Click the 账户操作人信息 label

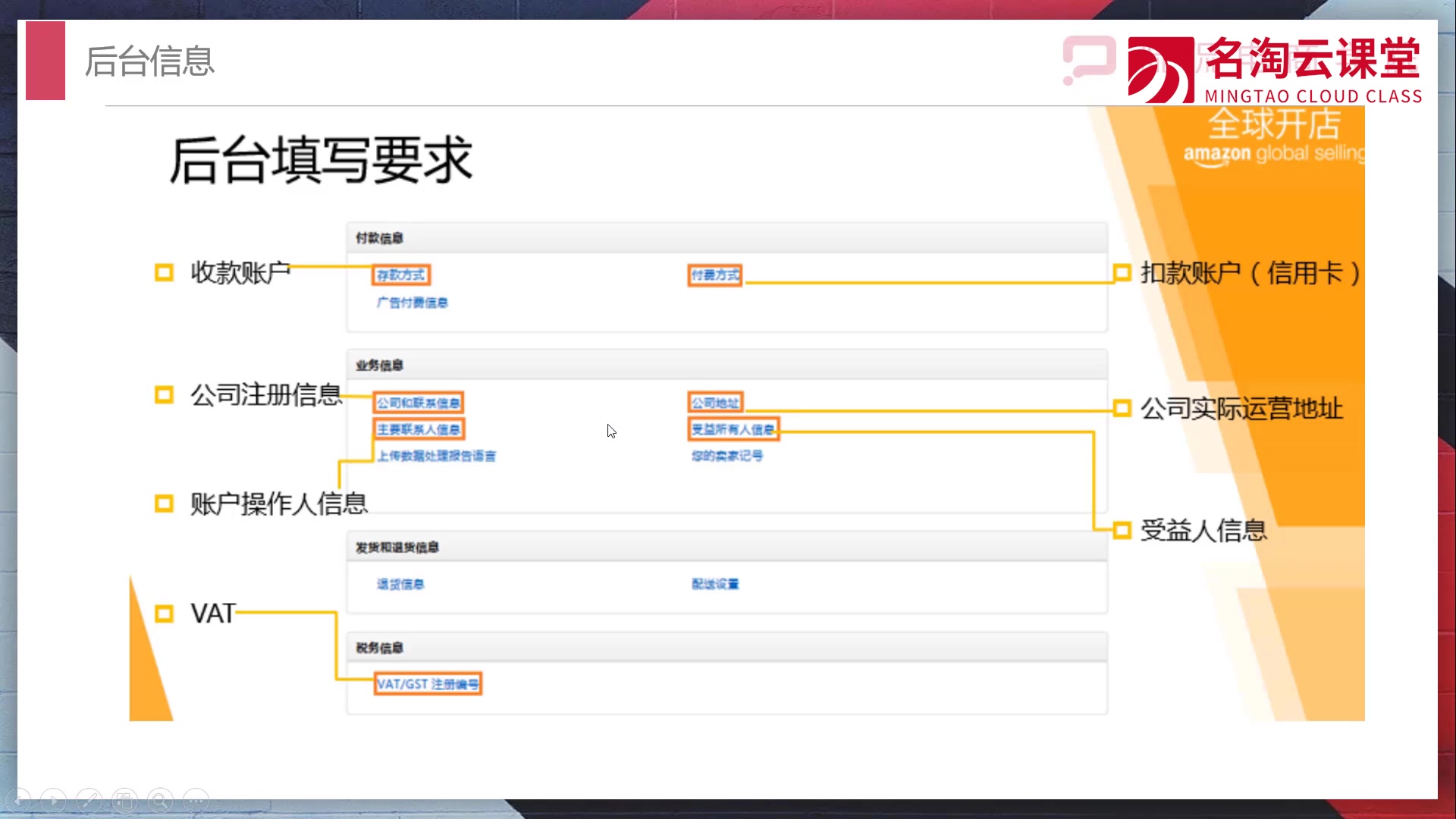(279, 504)
